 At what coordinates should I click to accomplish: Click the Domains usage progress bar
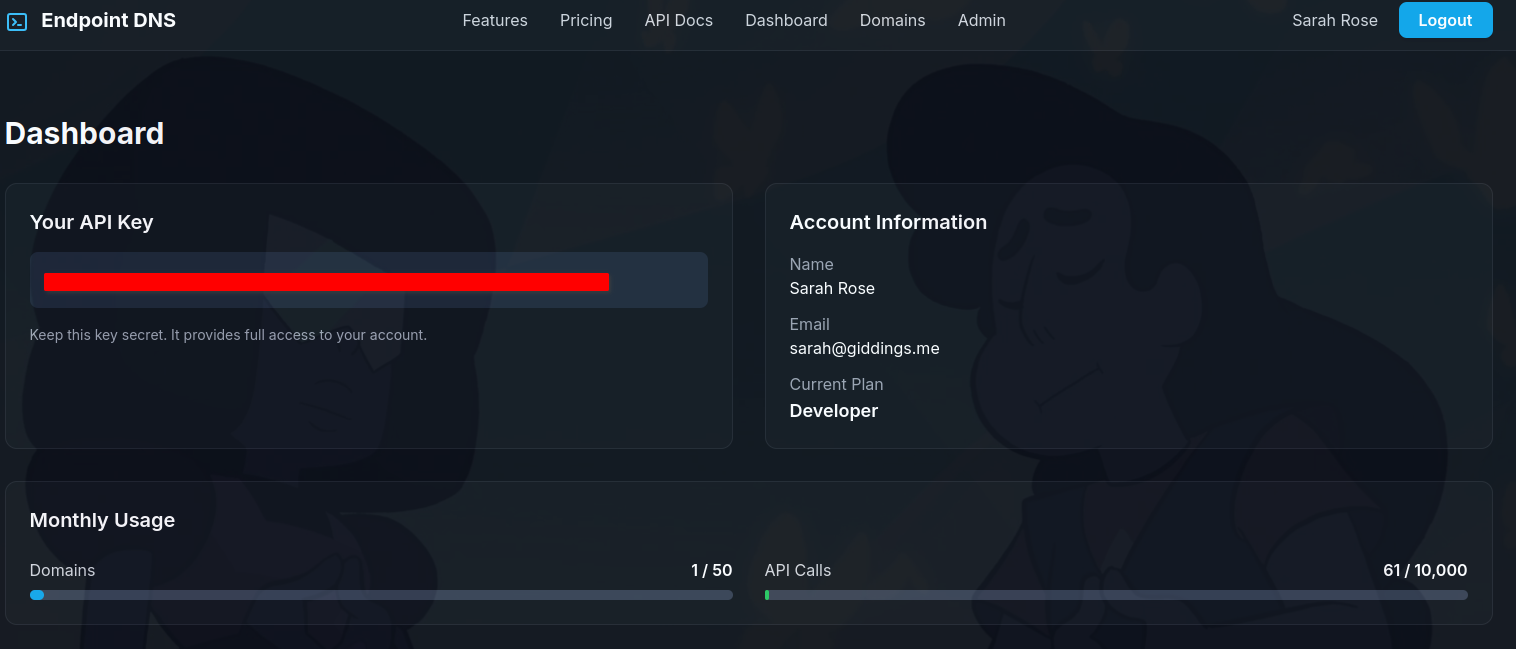(x=381, y=595)
